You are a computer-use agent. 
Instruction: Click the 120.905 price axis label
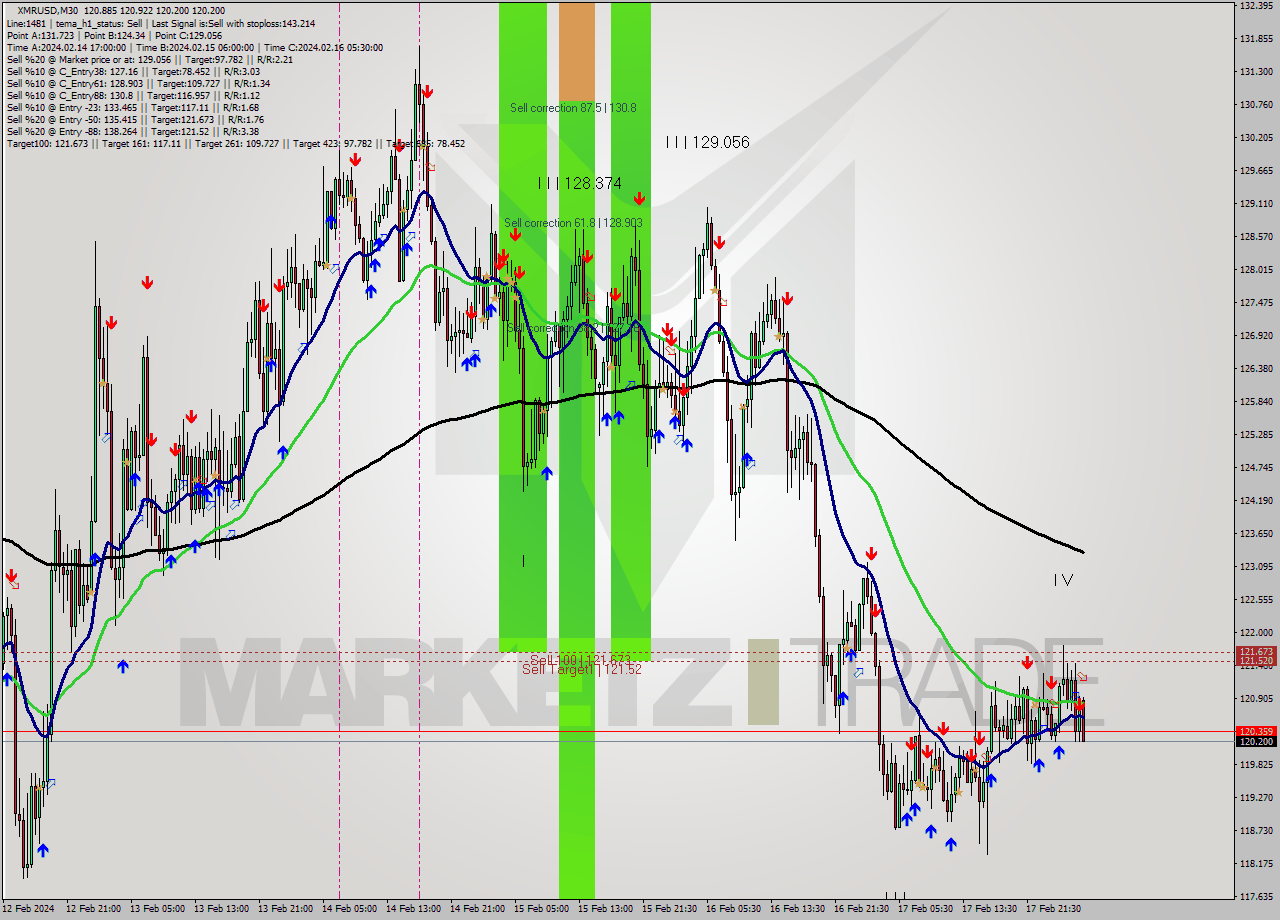pos(1256,699)
